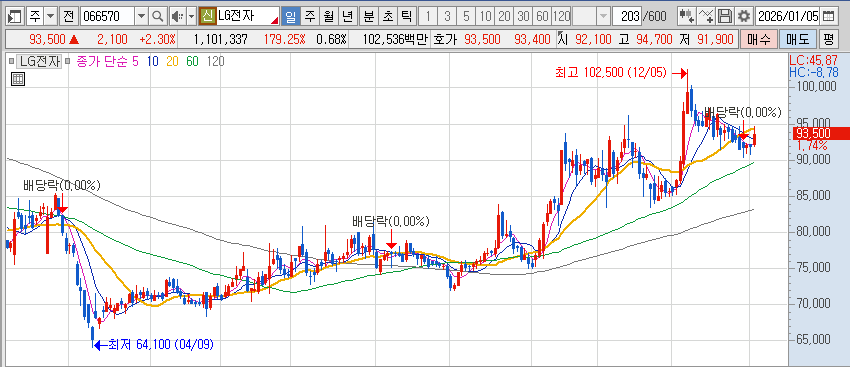This screenshot has height=367, width=850.
Task: Expand the speaker options dropdown arrow
Action: (191, 17)
